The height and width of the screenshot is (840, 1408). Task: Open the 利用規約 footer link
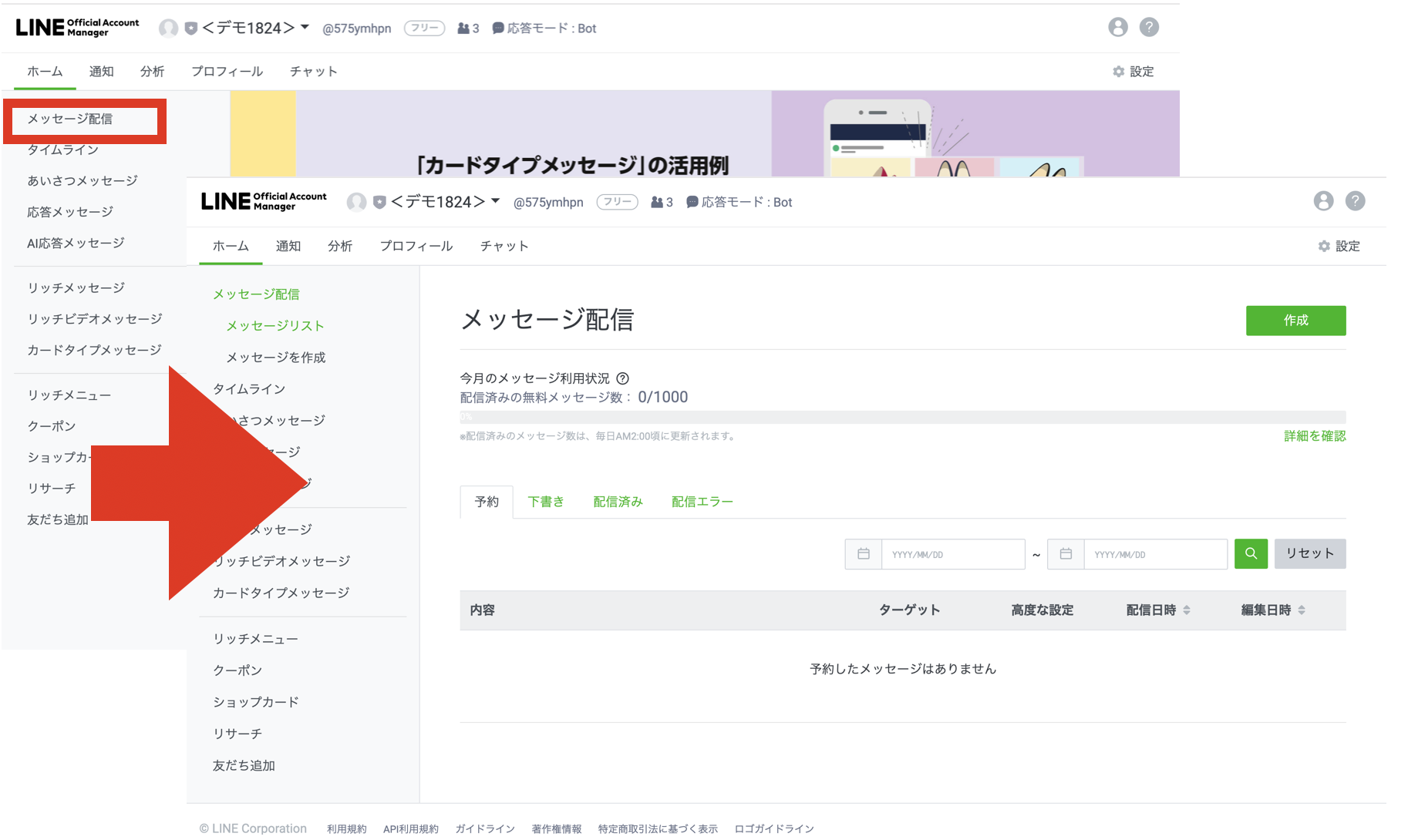(x=346, y=828)
